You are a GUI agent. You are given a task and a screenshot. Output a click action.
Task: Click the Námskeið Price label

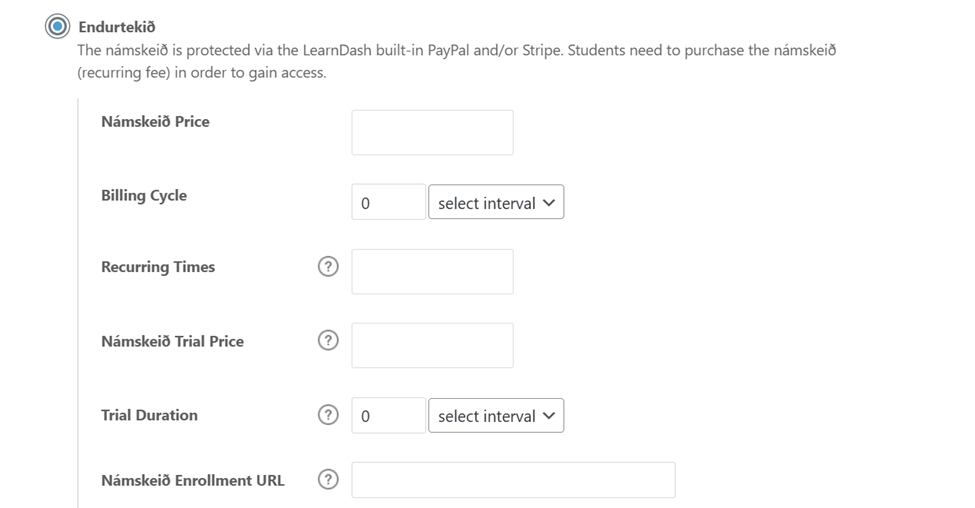click(155, 122)
